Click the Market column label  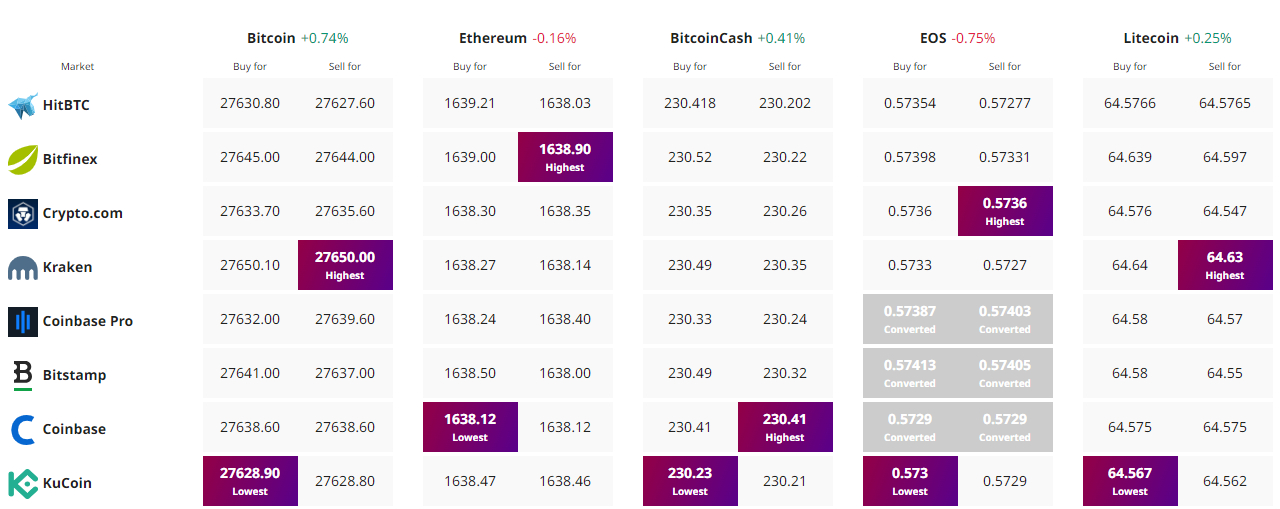[x=78, y=67]
